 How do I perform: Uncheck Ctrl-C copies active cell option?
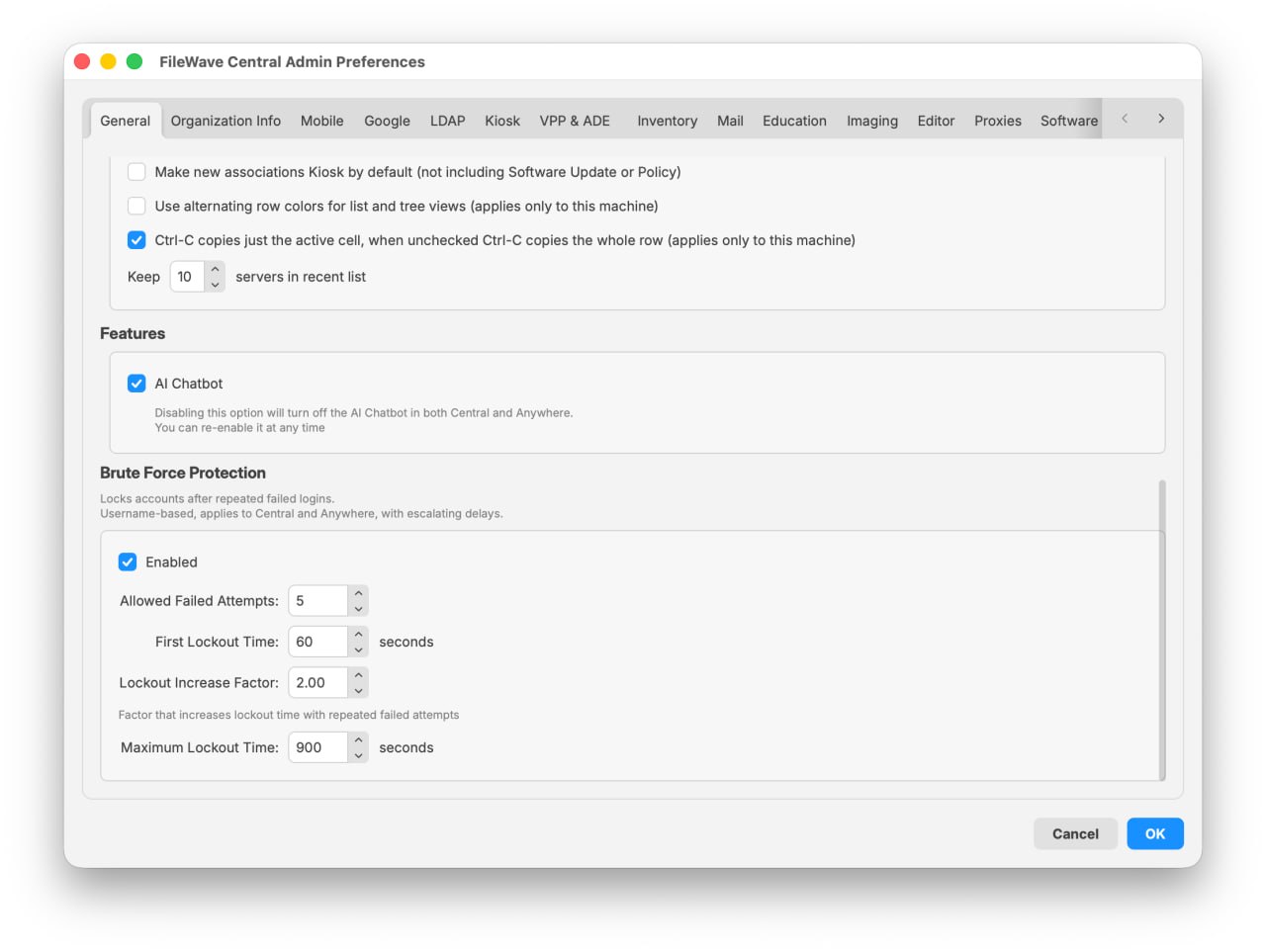click(x=136, y=240)
